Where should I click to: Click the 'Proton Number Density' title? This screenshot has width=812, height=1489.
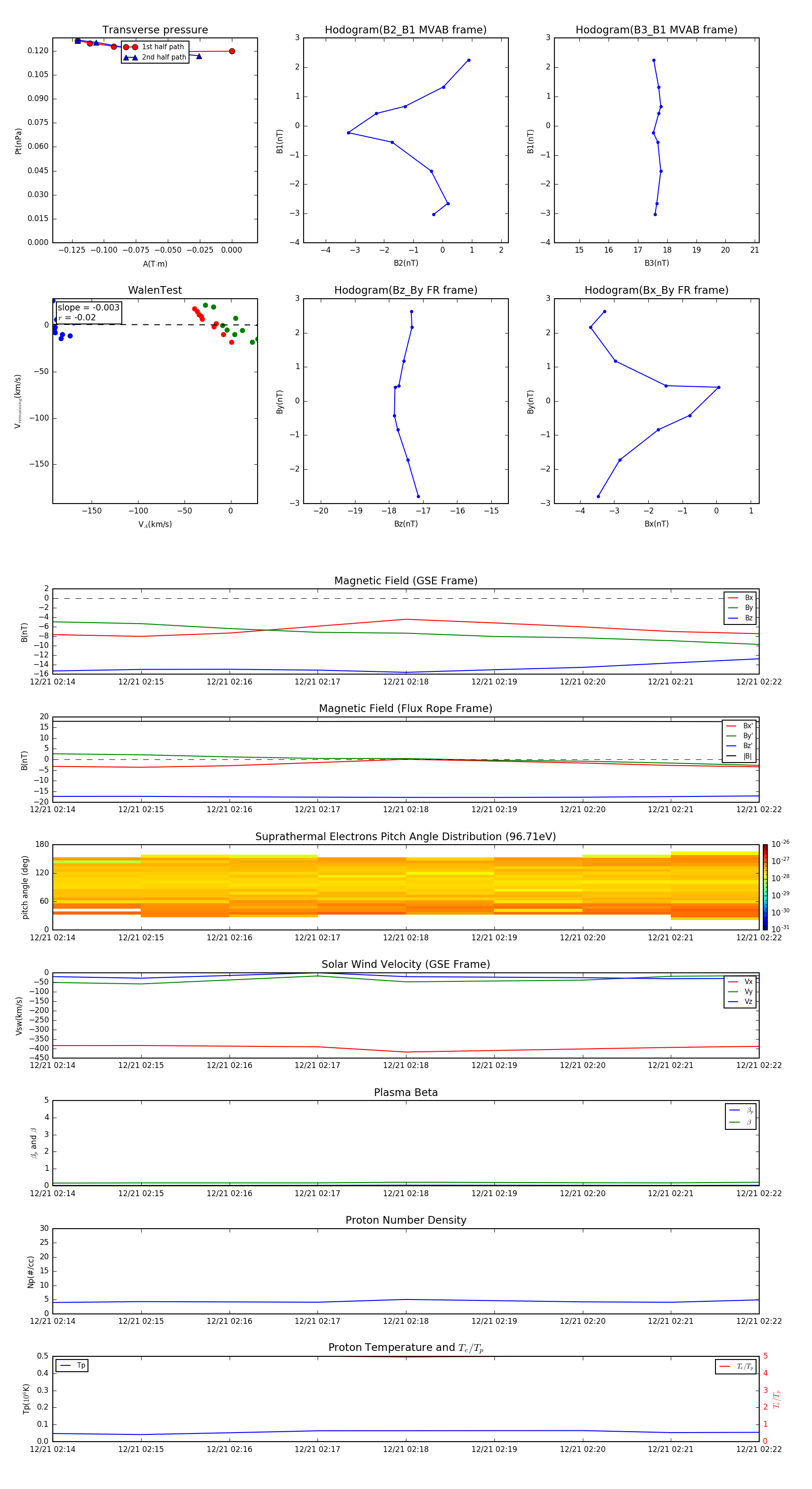point(406,1220)
